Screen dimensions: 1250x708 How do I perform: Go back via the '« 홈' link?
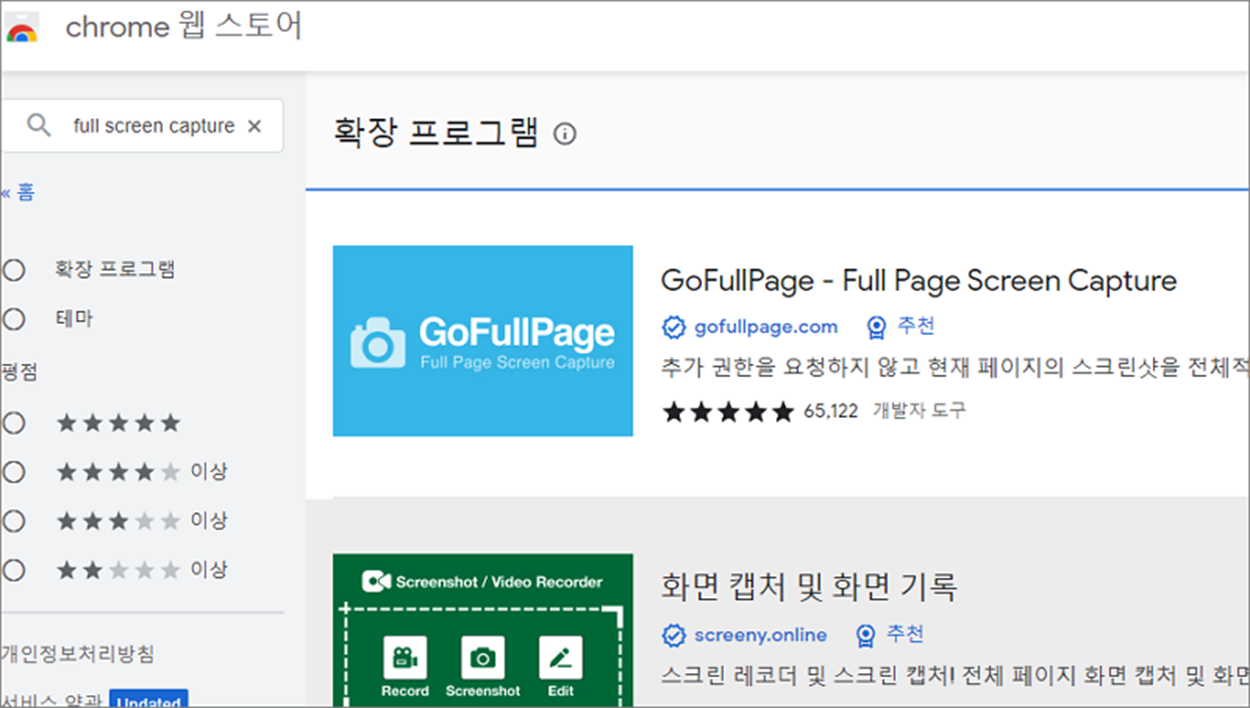(18, 193)
